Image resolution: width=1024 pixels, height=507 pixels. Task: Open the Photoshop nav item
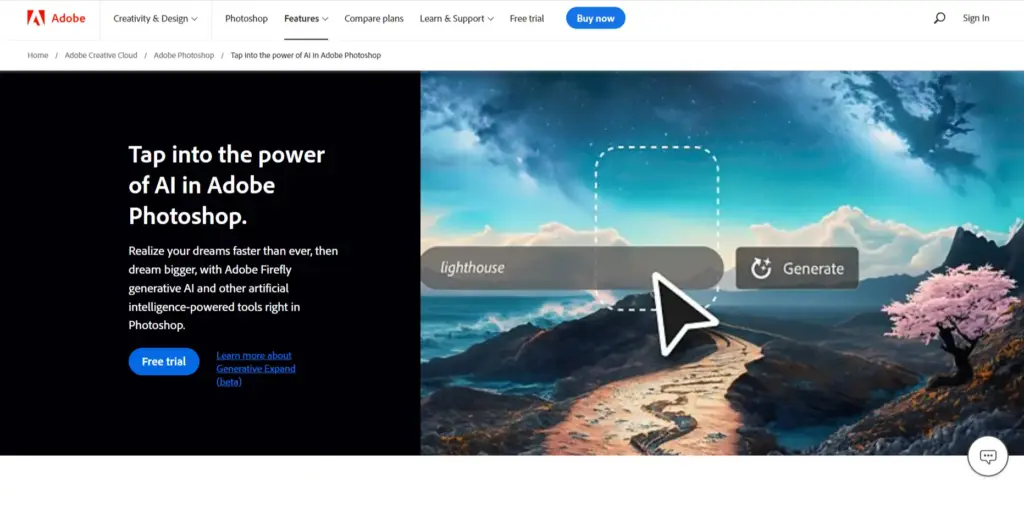point(246,18)
